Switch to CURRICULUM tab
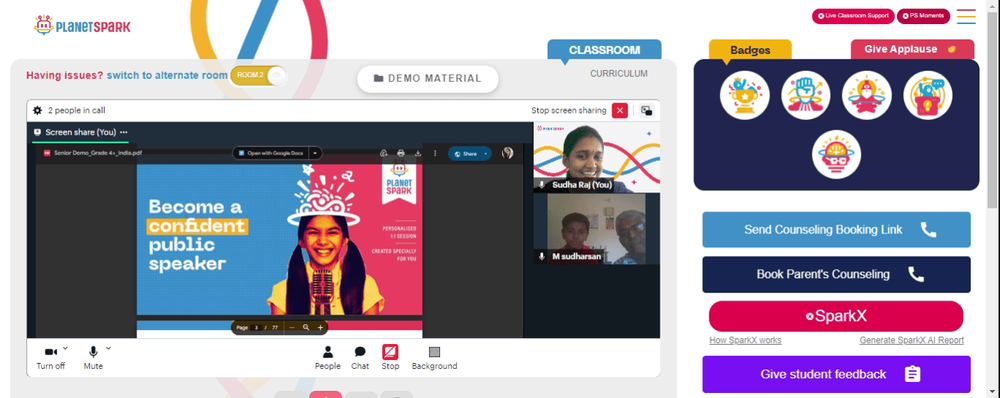The image size is (1000, 398). 619,73
